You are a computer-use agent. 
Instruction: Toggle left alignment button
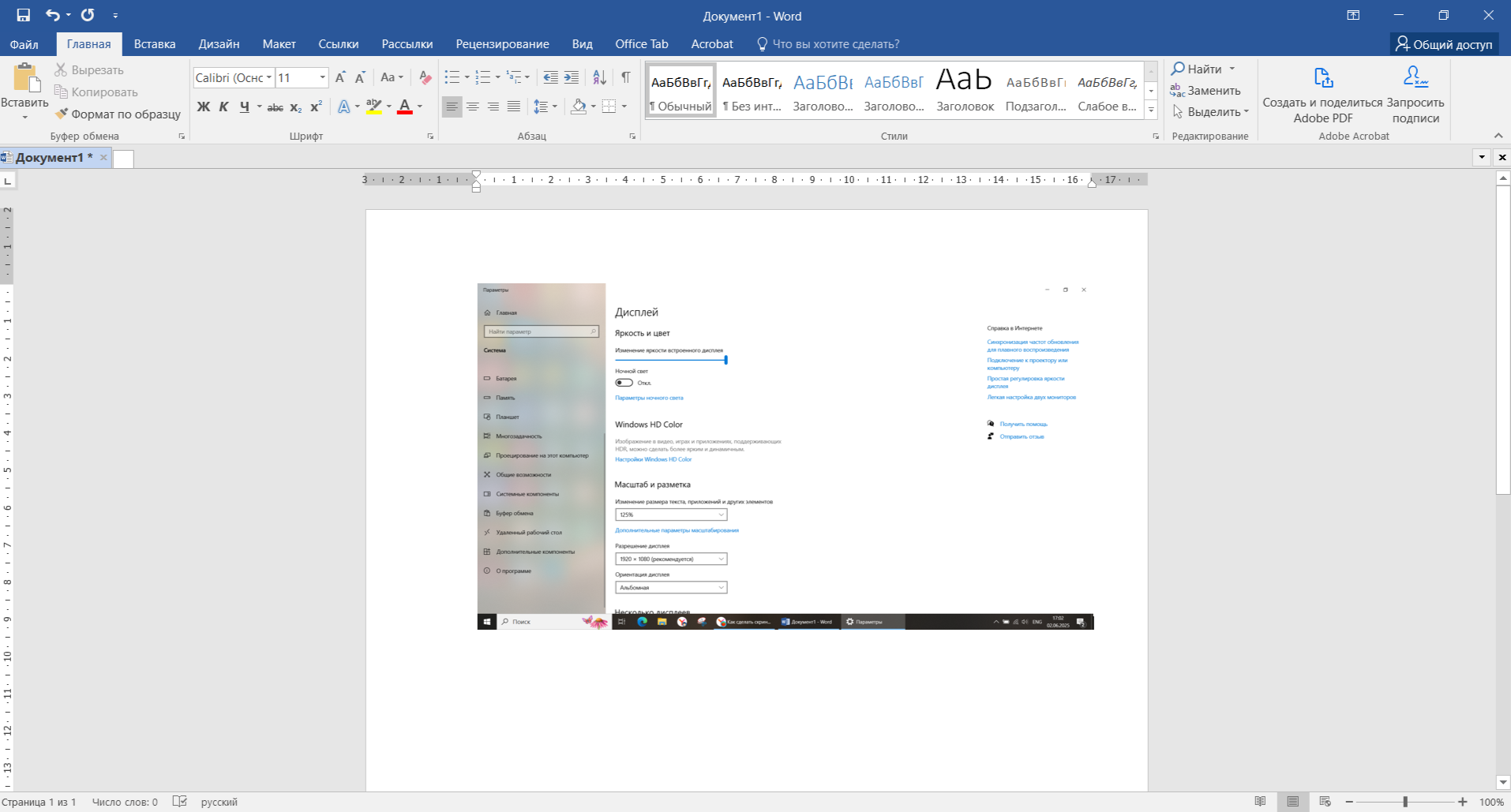[x=452, y=107]
